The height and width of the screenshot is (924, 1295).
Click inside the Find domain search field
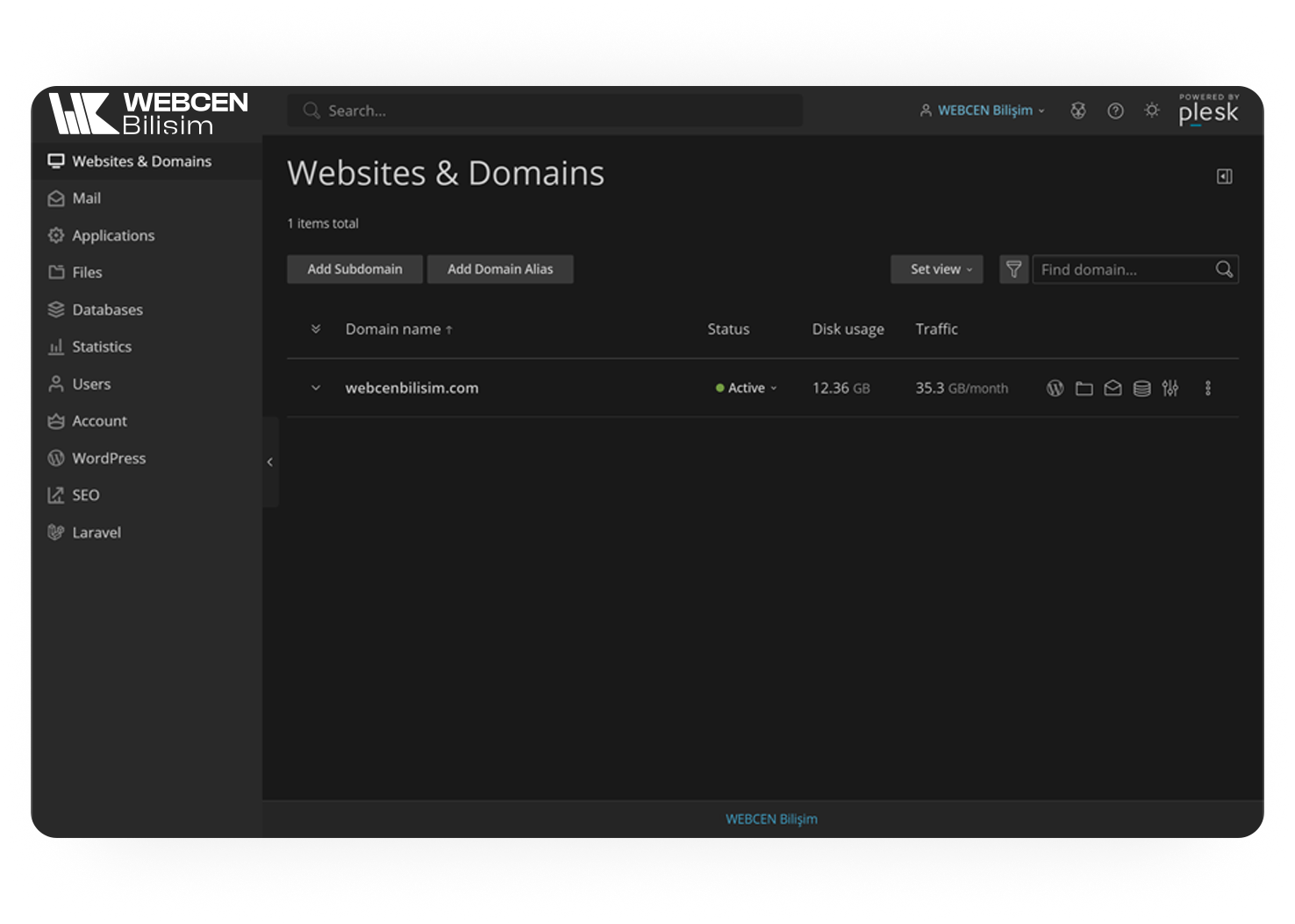(x=1123, y=269)
